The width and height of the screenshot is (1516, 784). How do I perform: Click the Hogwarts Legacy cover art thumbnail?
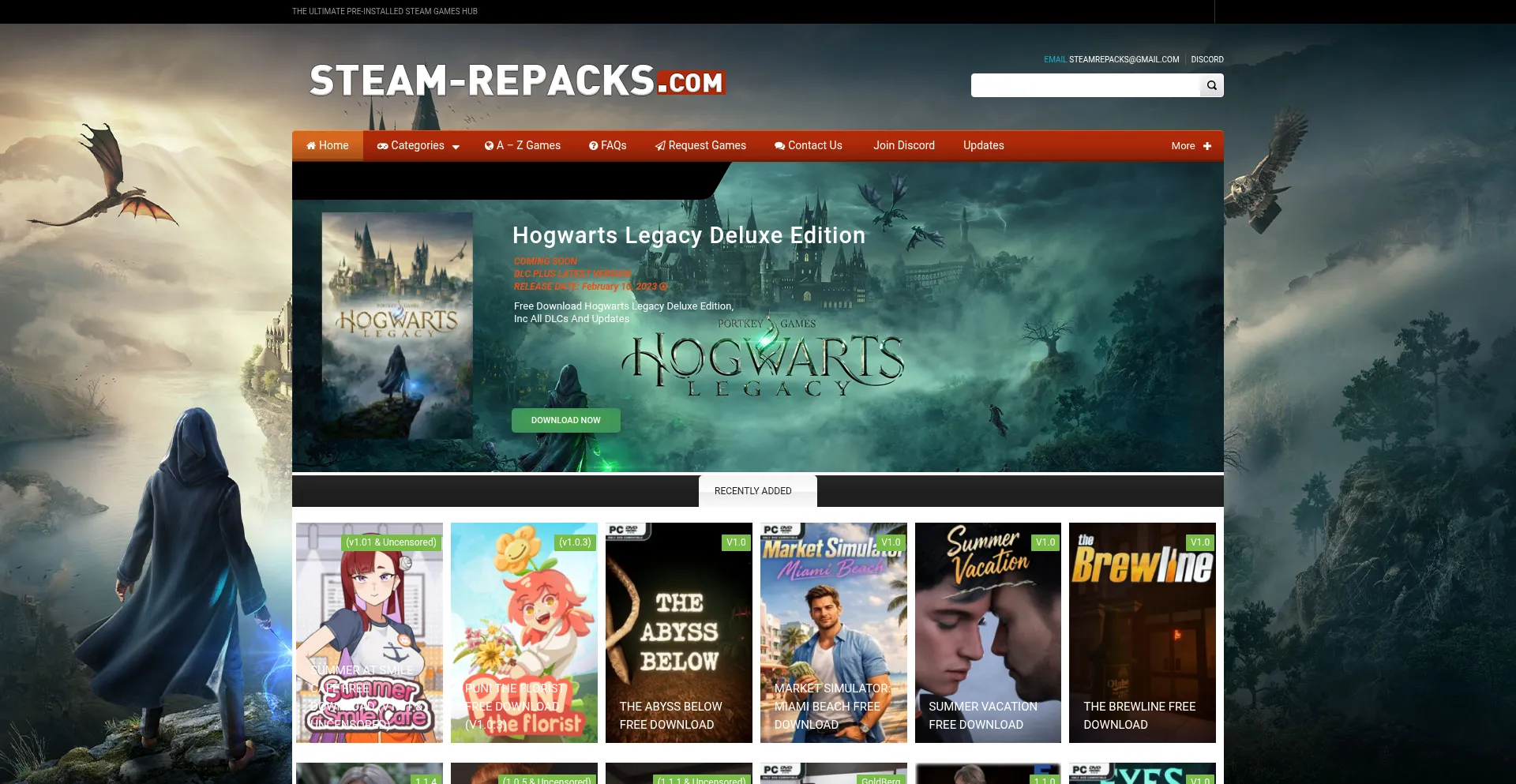coord(397,325)
